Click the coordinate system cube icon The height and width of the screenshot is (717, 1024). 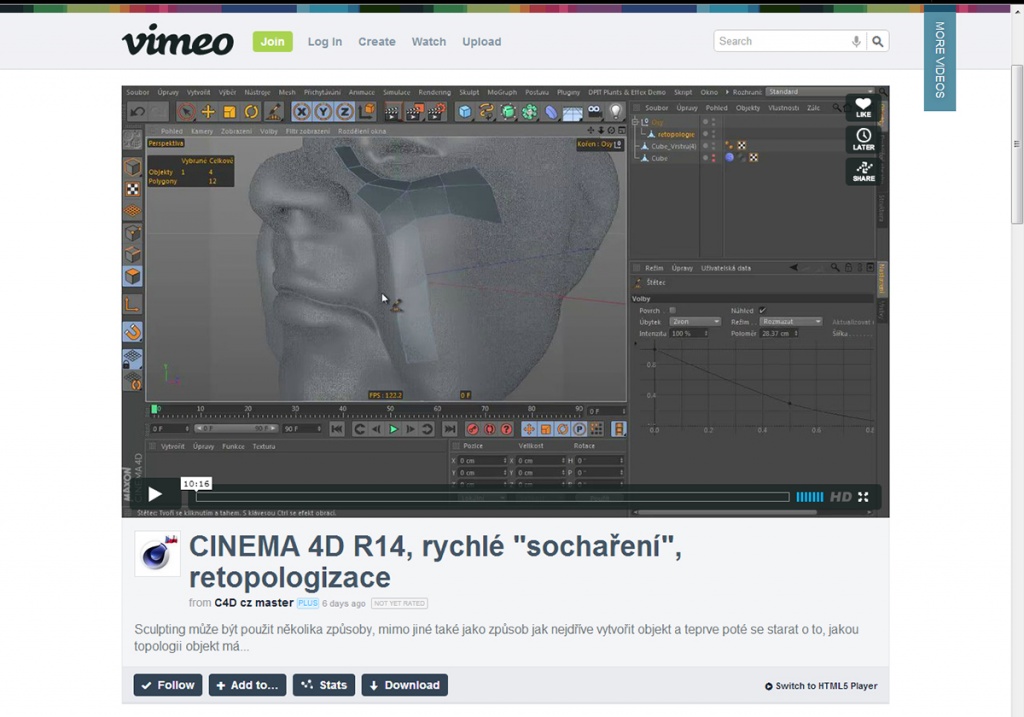click(x=367, y=112)
